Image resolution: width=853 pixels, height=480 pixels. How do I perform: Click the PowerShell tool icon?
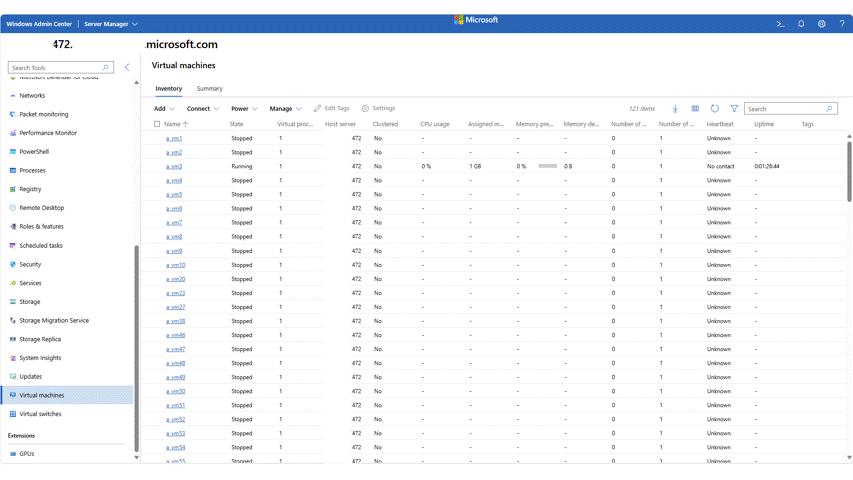(x=13, y=152)
